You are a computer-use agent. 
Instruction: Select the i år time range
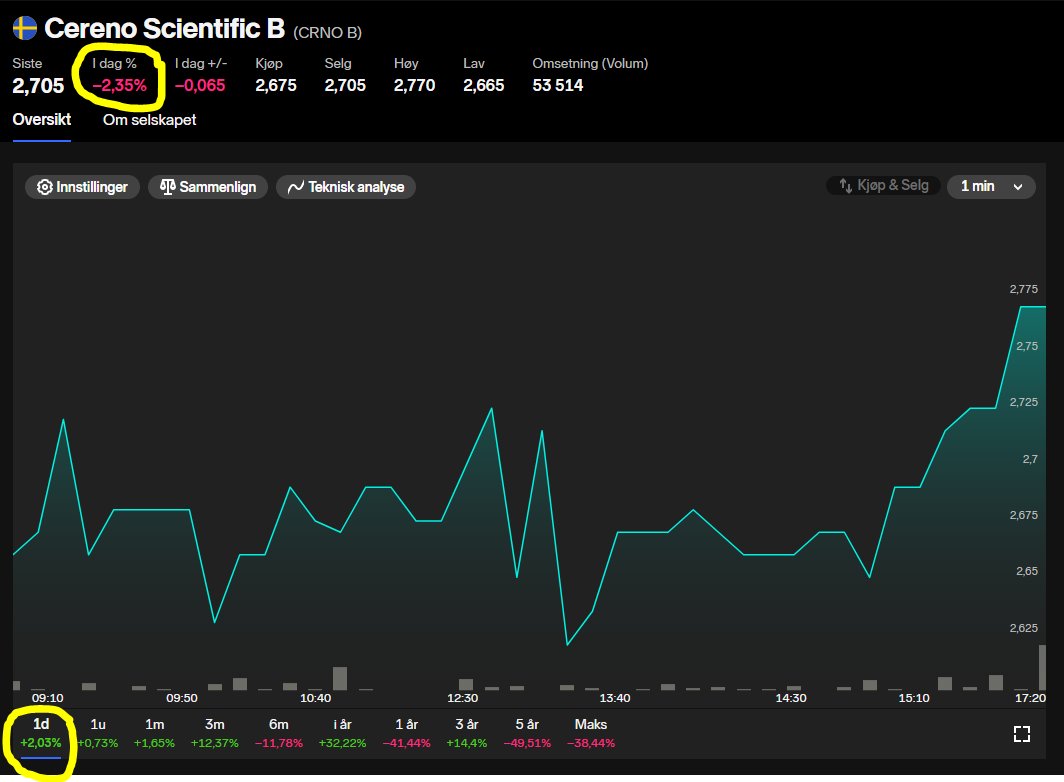point(342,733)
